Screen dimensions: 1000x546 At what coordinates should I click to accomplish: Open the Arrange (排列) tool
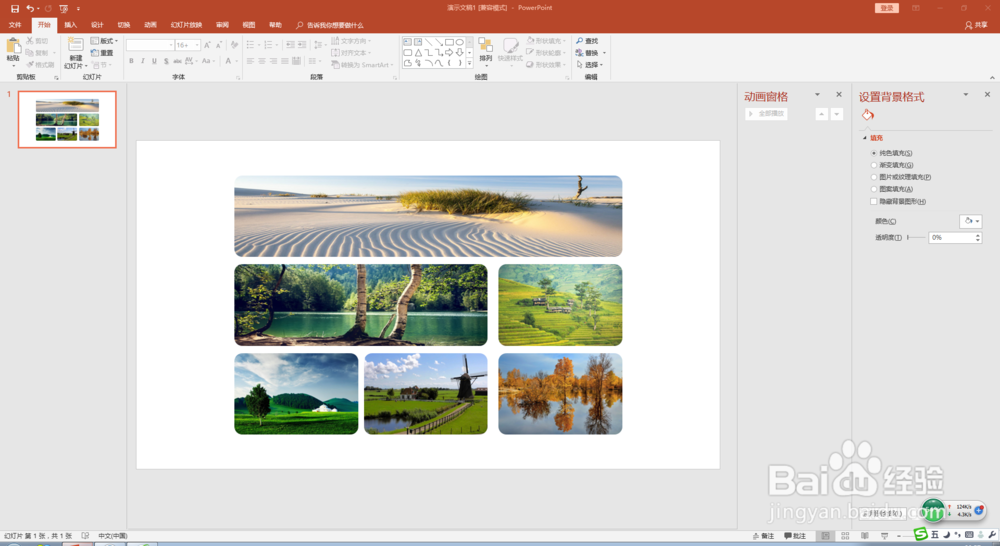tap(485, 50)
